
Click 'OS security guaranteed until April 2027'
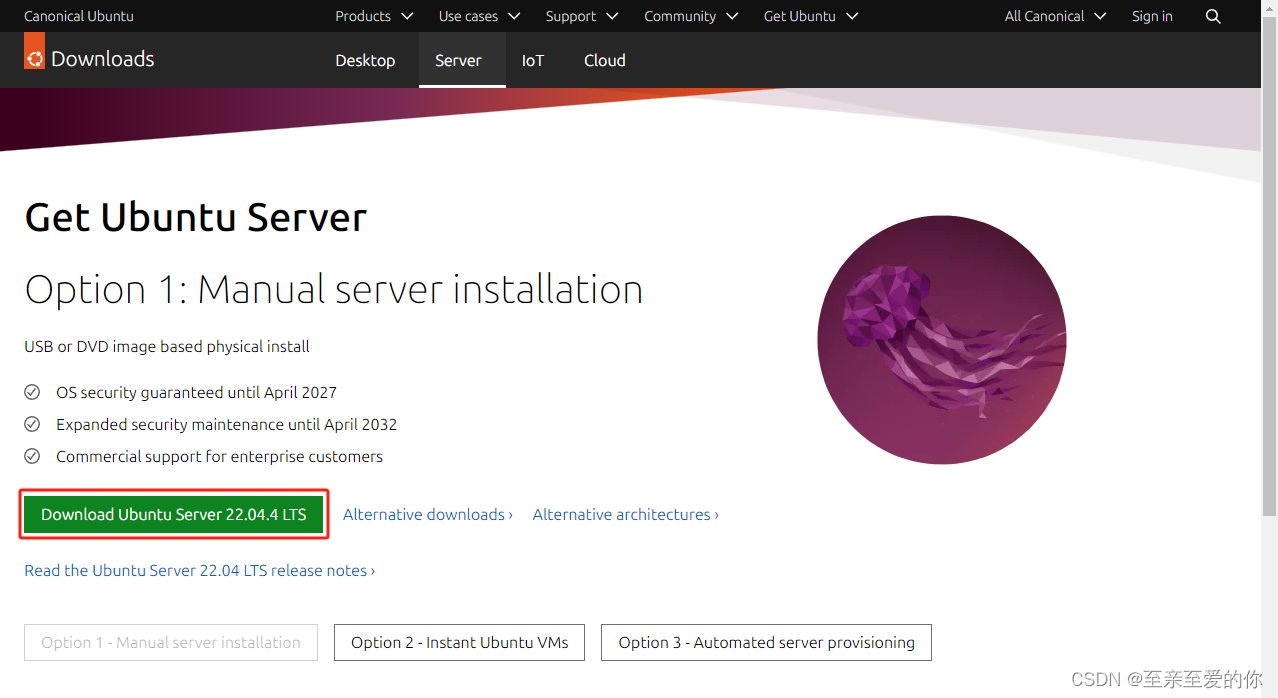(x=196, y=393)
